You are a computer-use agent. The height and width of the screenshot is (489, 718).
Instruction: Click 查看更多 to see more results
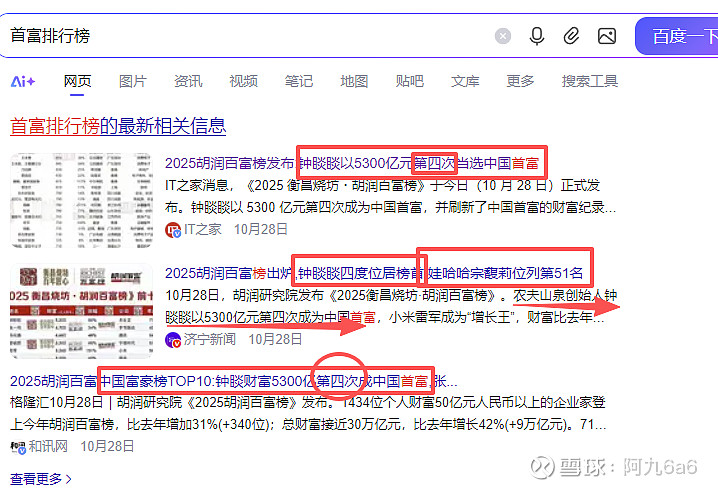[x=41, y=479]
